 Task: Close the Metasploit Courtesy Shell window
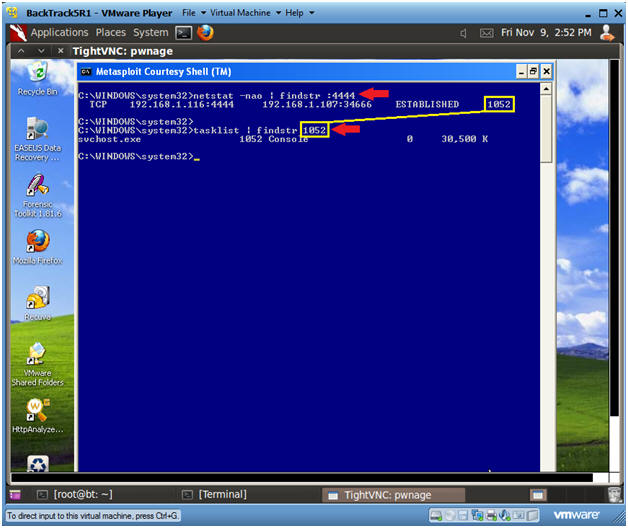coord(546,72)
